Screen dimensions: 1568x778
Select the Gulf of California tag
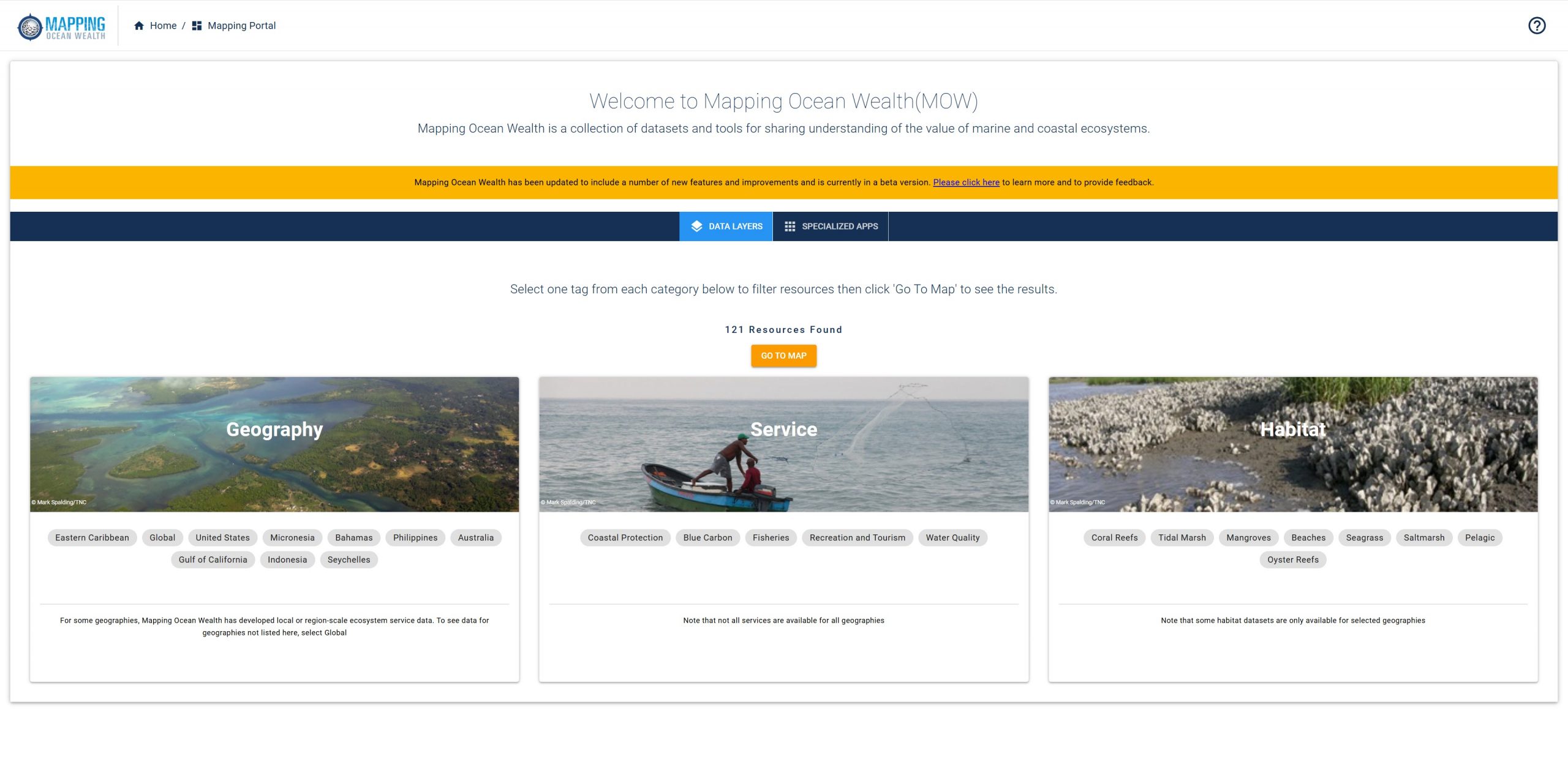click(x=213, y=559)
